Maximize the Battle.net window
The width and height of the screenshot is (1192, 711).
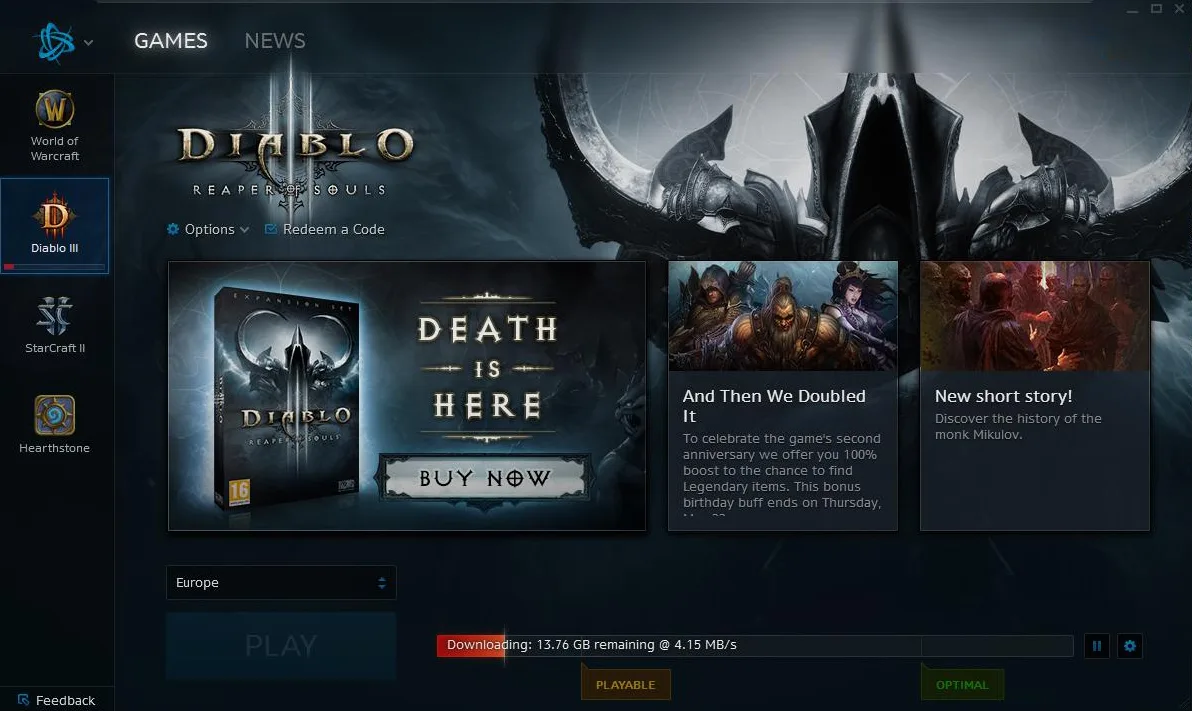click(x=1156, y=9)
